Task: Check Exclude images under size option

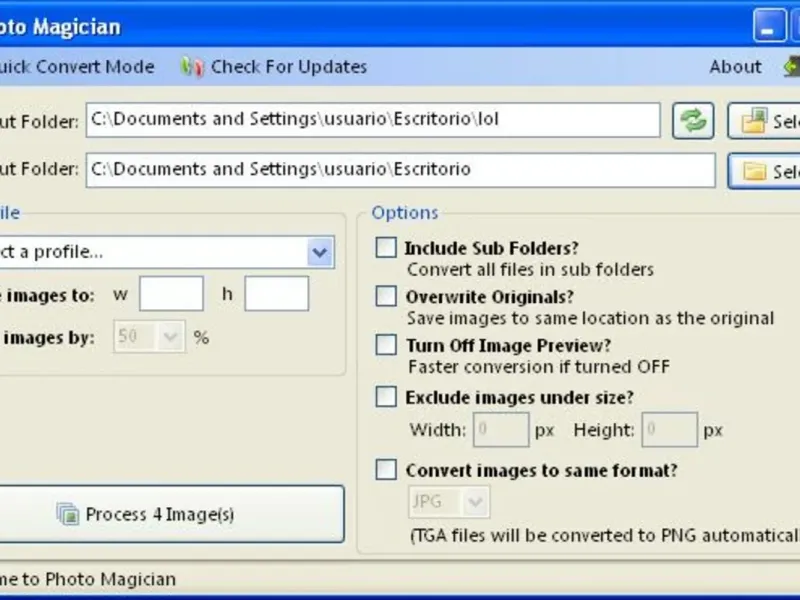Action: [386, 396]
